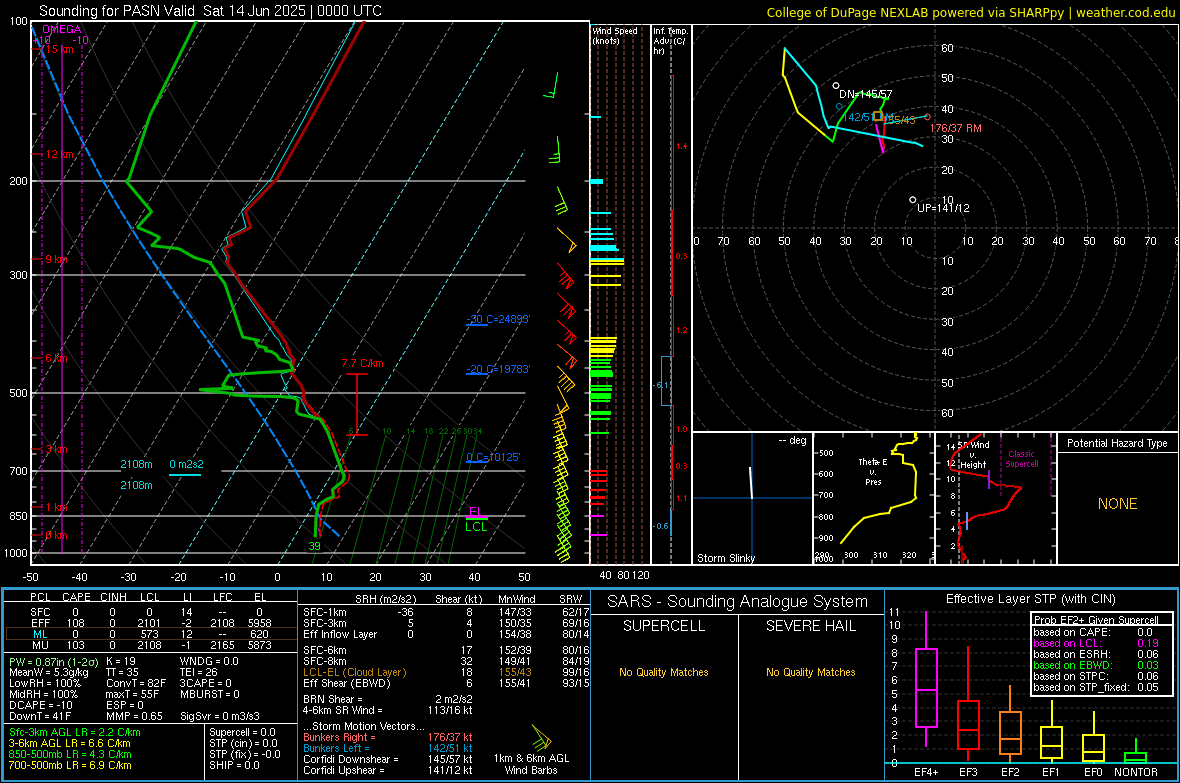The height and width of the screenshot is (783, 1180).
Task: Click the Sfc-3km AGL LR value
Action: [x=75, y=732]
